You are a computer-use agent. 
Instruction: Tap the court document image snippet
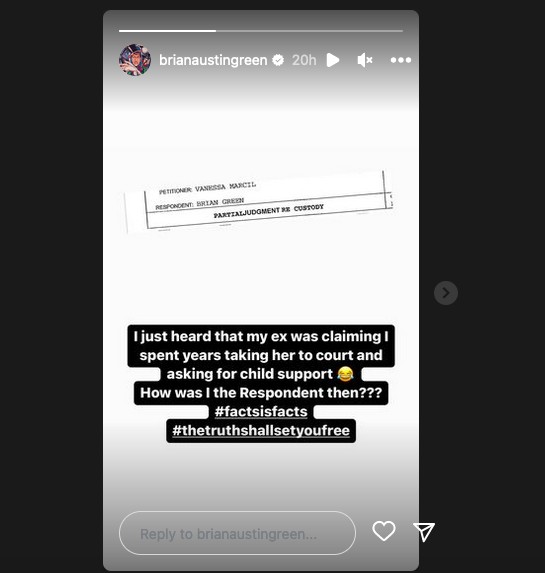click(259, 201)
